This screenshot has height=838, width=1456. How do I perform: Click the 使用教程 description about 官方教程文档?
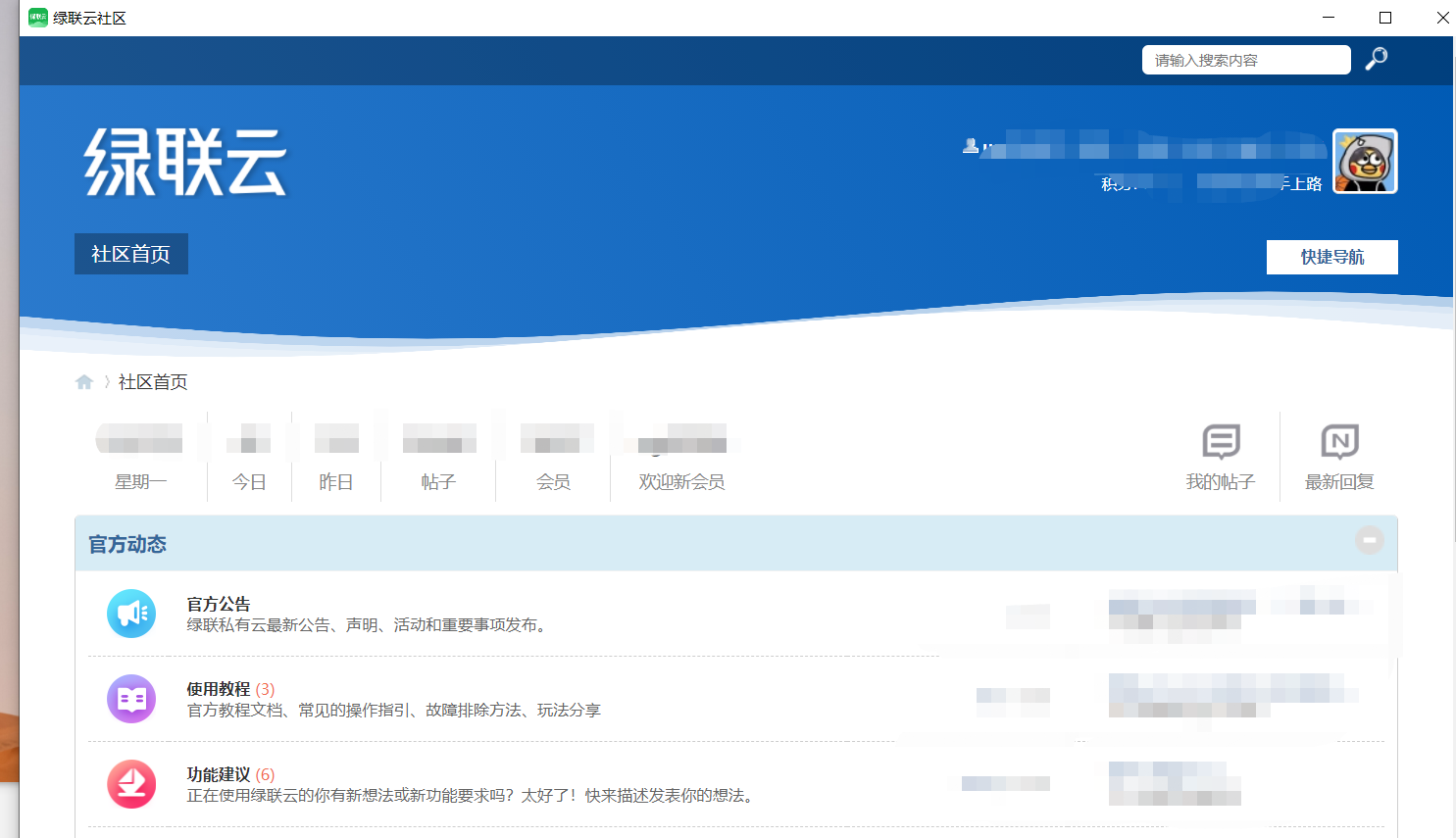pos(394,711)
